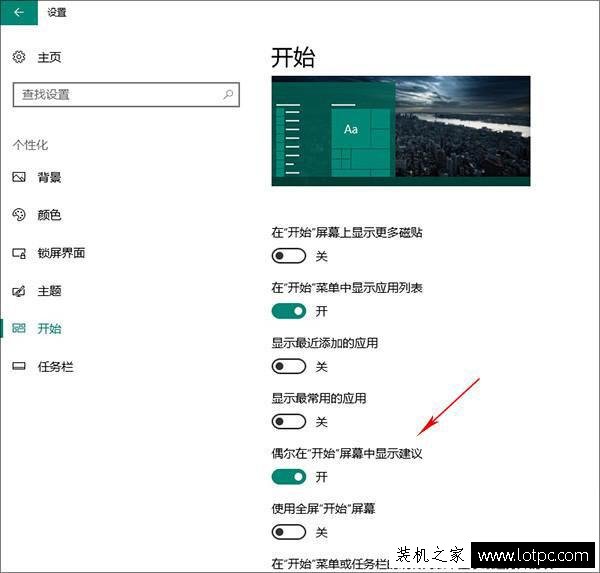Image resolution: width=600 pixels, height=573 pixels.
Task: Open 主页 home page
Action: point(49,57)
